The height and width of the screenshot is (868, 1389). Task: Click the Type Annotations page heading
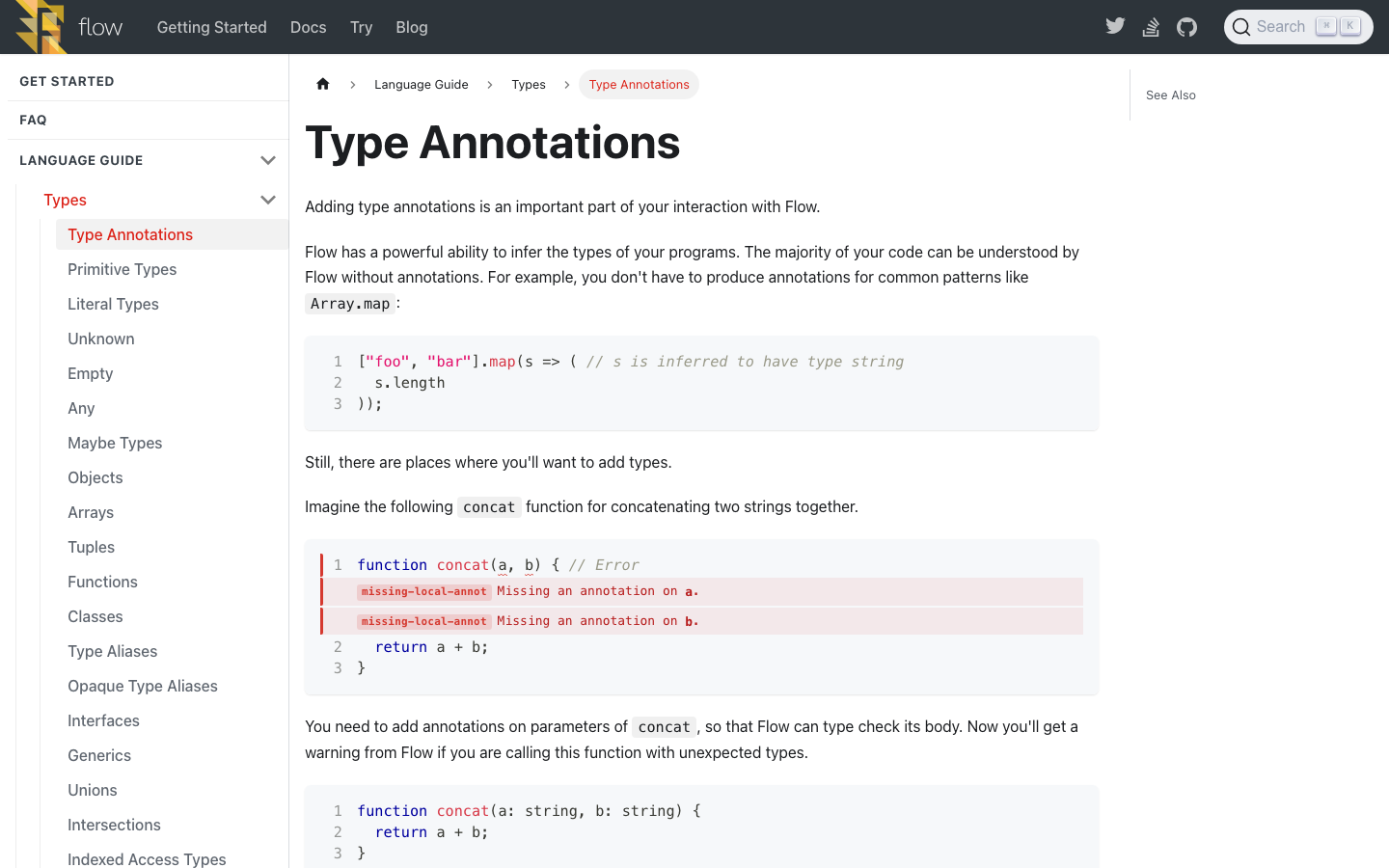(493, 143)
